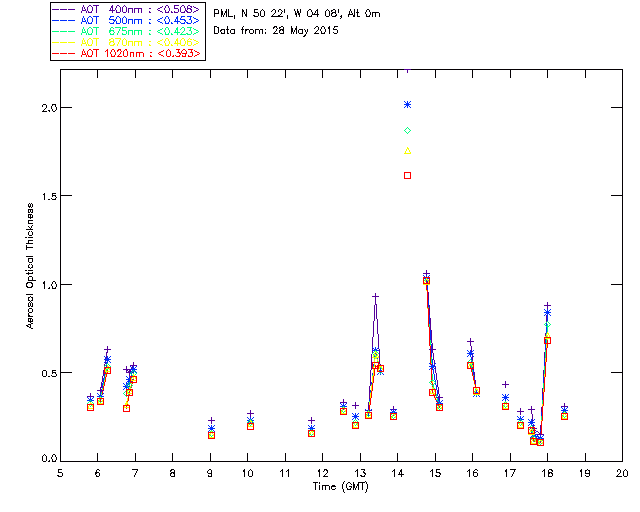The height and width of the screenshot is (512, 640).
Task: Click the AOT 1020nm legend entry
Action: point(128,53)
